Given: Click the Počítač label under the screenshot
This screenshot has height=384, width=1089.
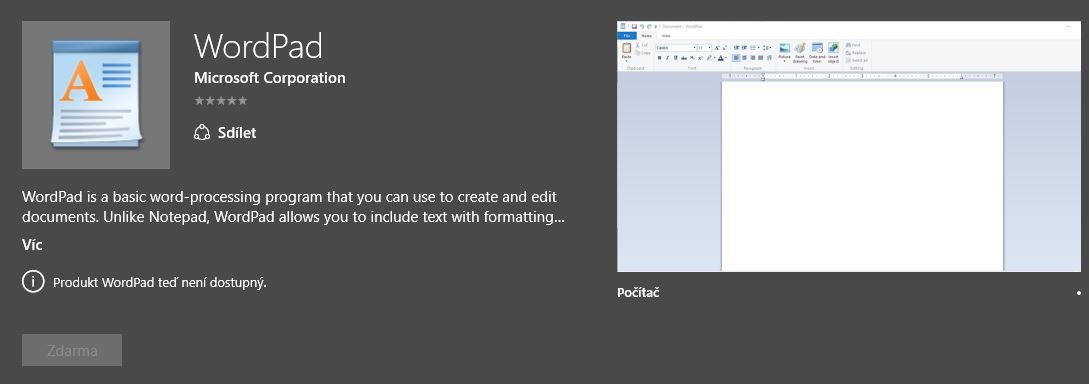Looking at the screenshot, I should click(x=638, y=292).
